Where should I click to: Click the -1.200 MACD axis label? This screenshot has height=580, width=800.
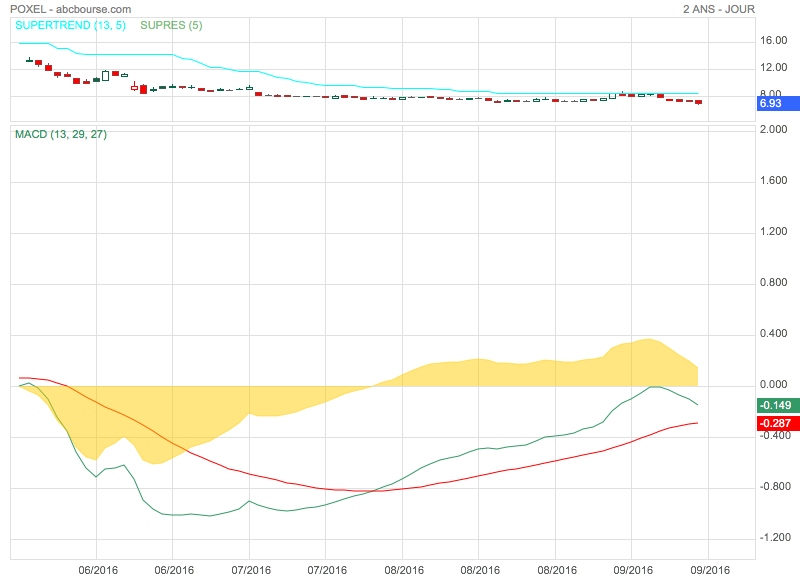775,538
